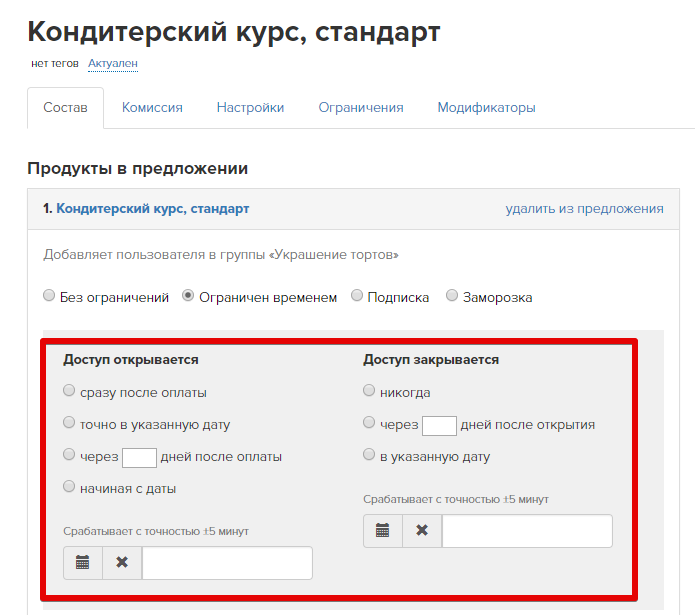Click the 'Актуален' status link
Screen dimensions: 695x615
click(113, 64)
